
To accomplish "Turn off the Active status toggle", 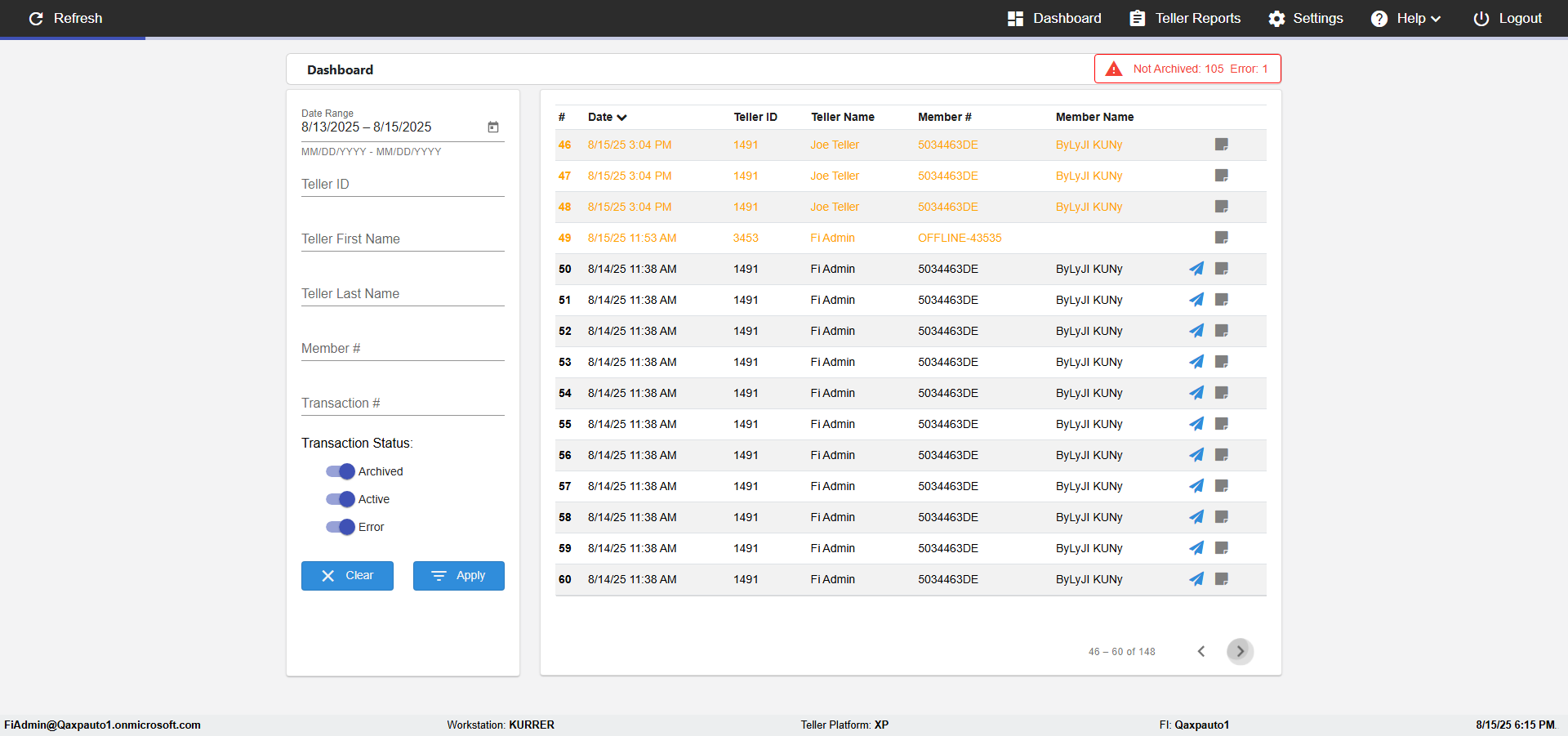I will click(x=341, y=499).
